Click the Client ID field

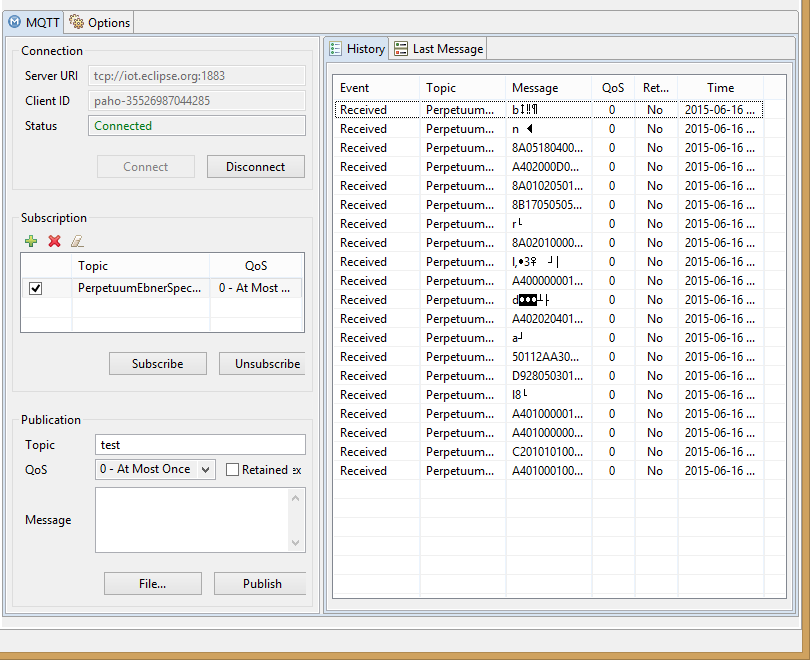click(x=197, y=101)
